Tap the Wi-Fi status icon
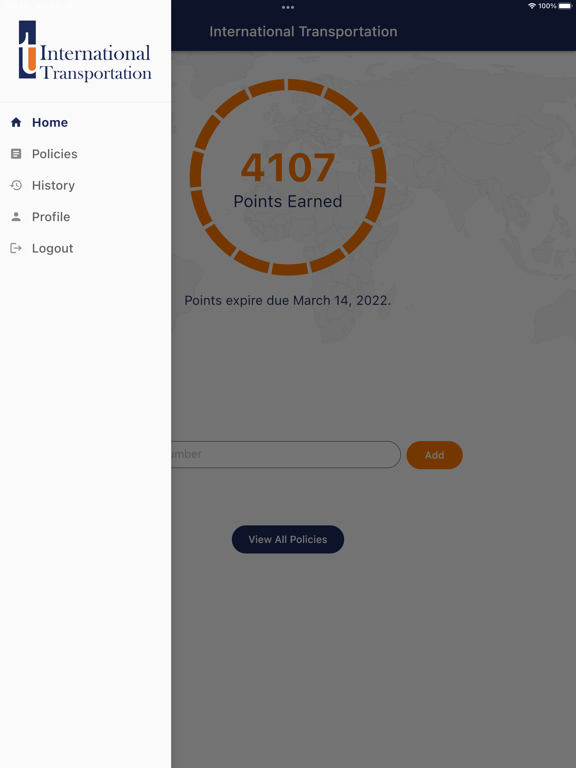The width and height of the screenshot is (576, 768). pos(532,6)
